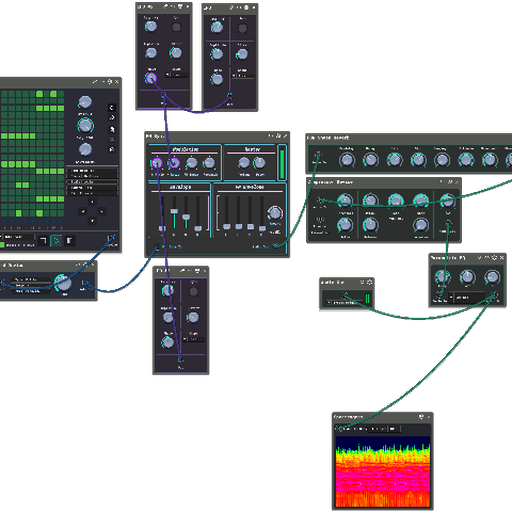Toggle the first lit cell in the sequencer grid's top row
The width and height of the screenshot is (512, 512).
pos(39,94)
